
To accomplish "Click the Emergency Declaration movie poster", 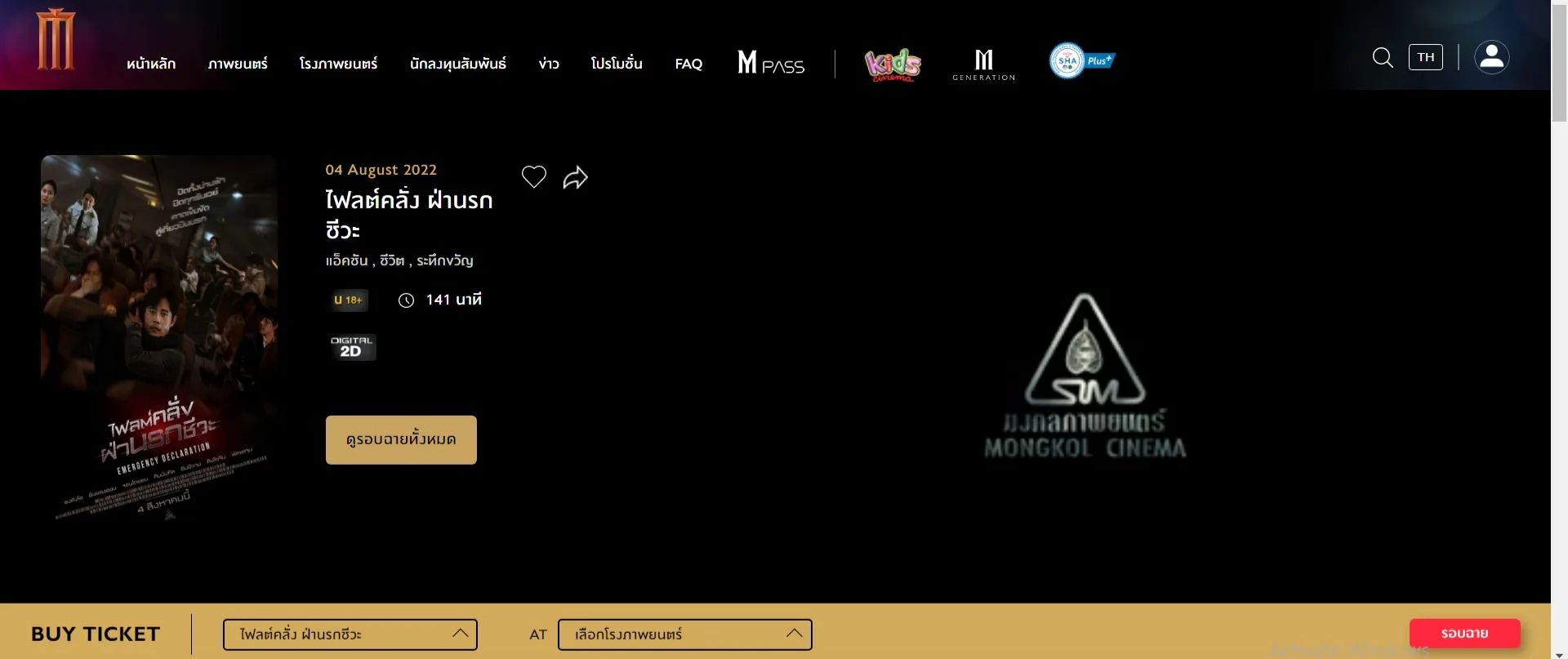I will coord(159,338).
